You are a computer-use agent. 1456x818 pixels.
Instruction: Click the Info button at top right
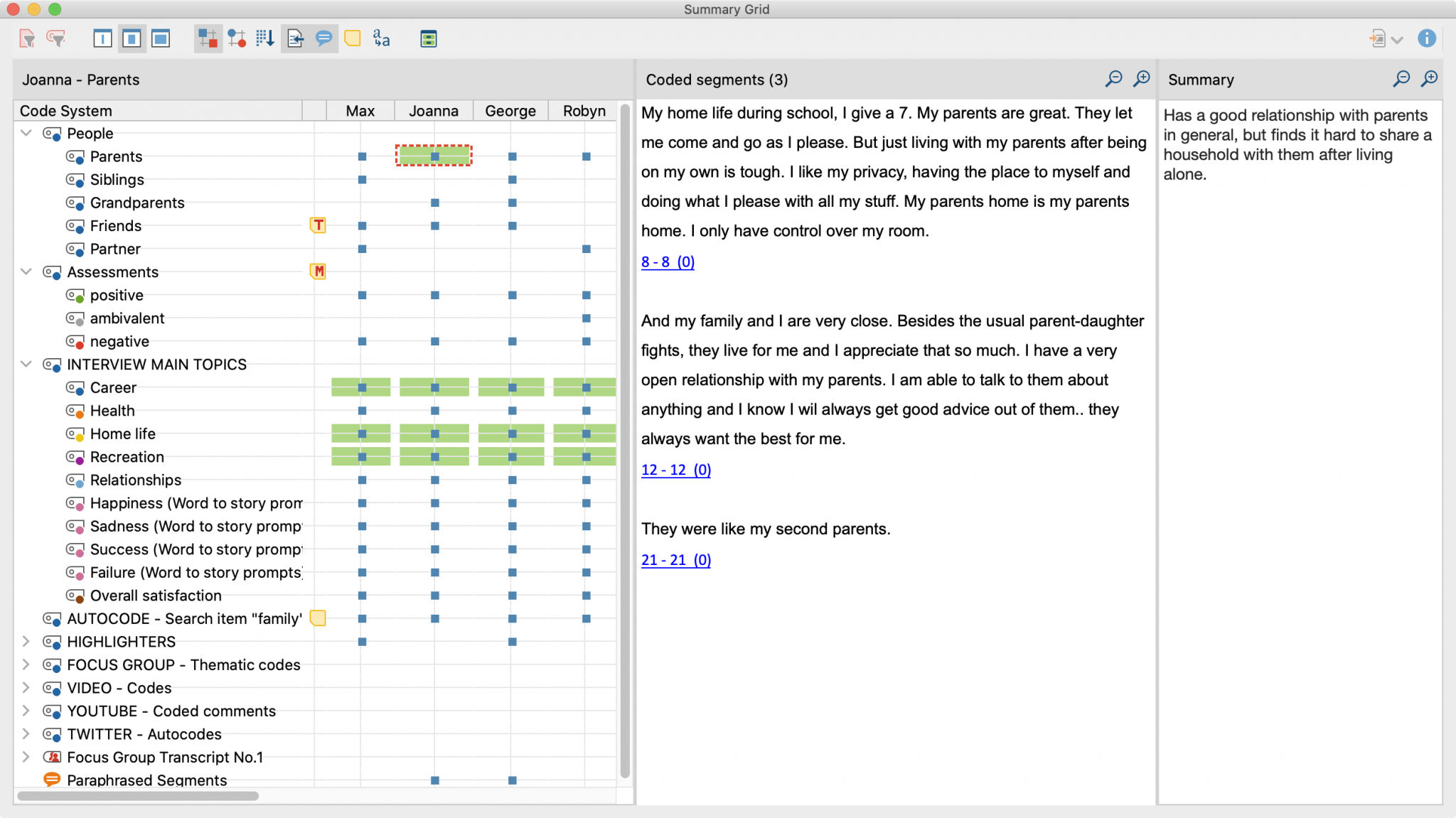point(1428,38)
